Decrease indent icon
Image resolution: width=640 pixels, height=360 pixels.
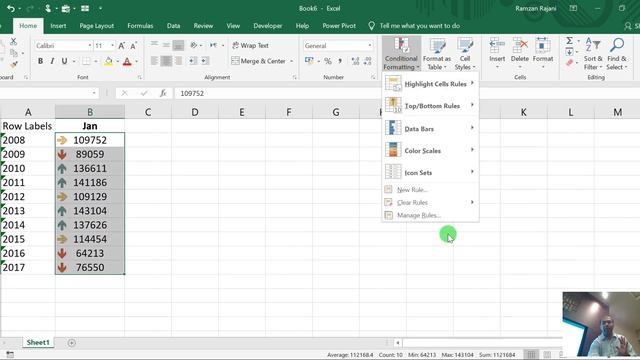tap(193, 61)
